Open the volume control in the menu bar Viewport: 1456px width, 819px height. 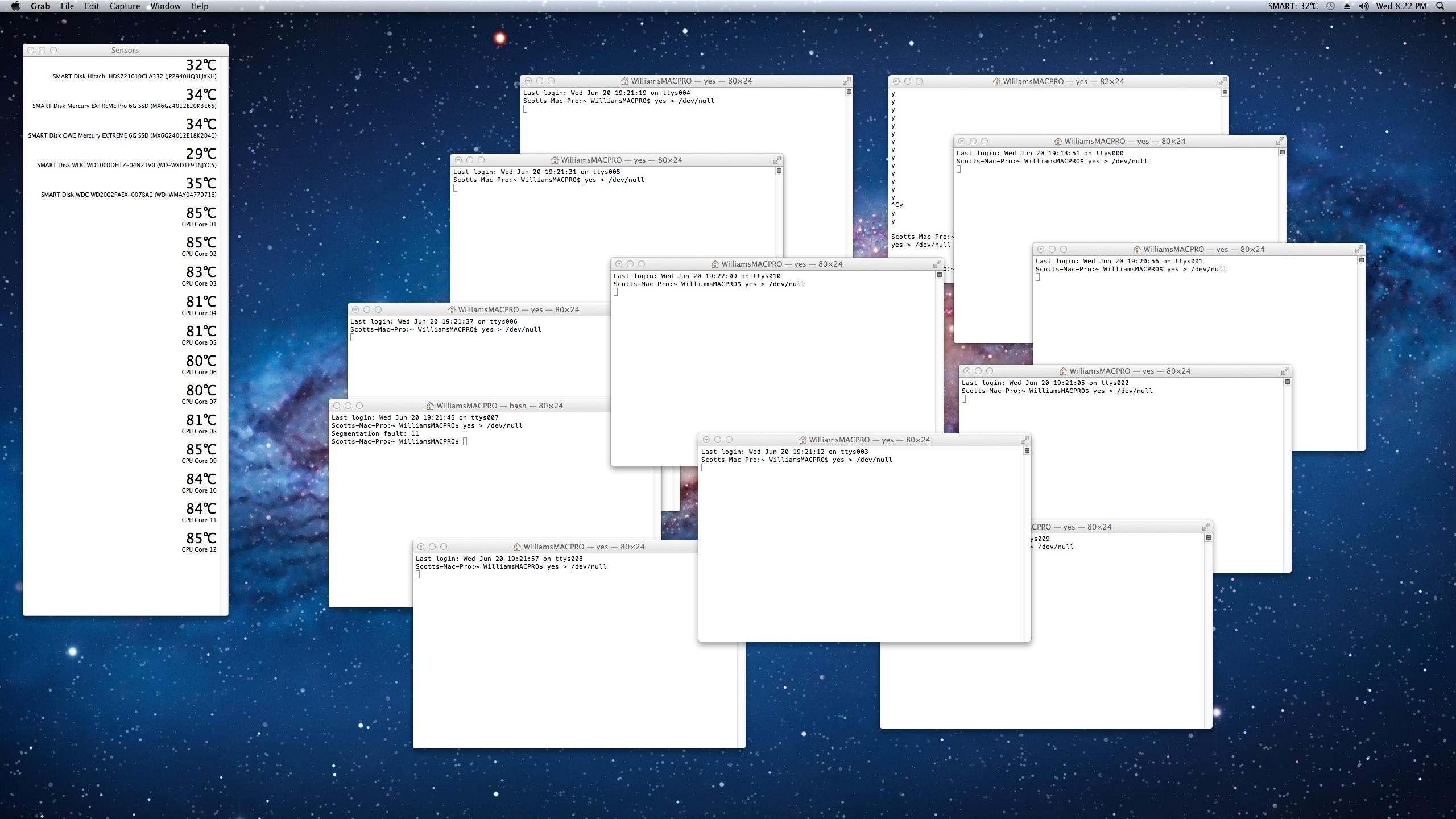1363,6
